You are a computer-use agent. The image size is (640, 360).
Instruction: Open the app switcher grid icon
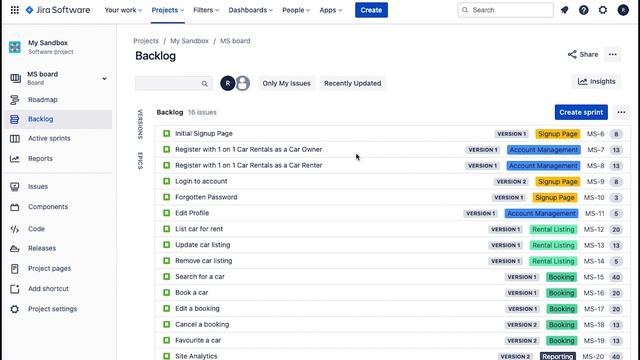click(x=15, y=10)
